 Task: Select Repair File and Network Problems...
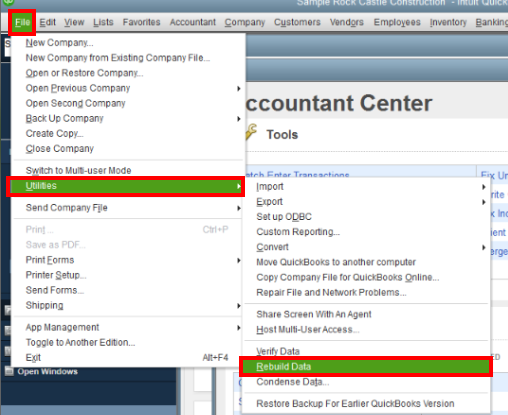tap(366, 292)
